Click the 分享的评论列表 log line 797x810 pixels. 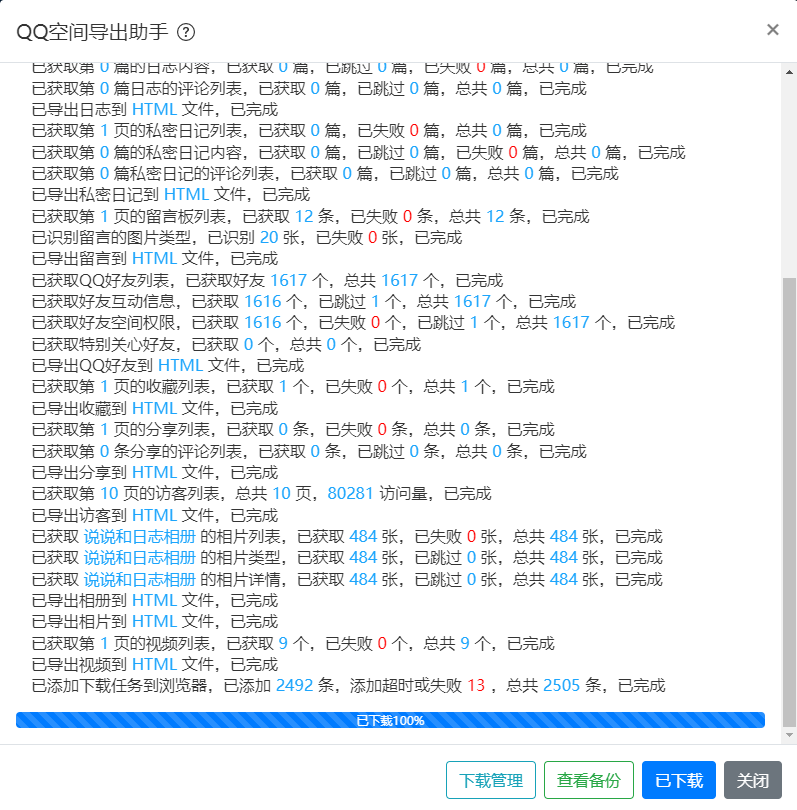click(309, 451)
